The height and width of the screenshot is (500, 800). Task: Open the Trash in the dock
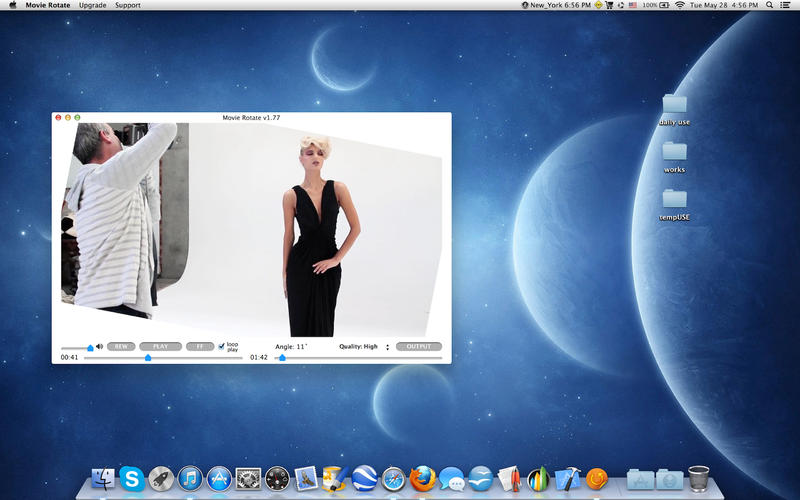click(698, 479)
